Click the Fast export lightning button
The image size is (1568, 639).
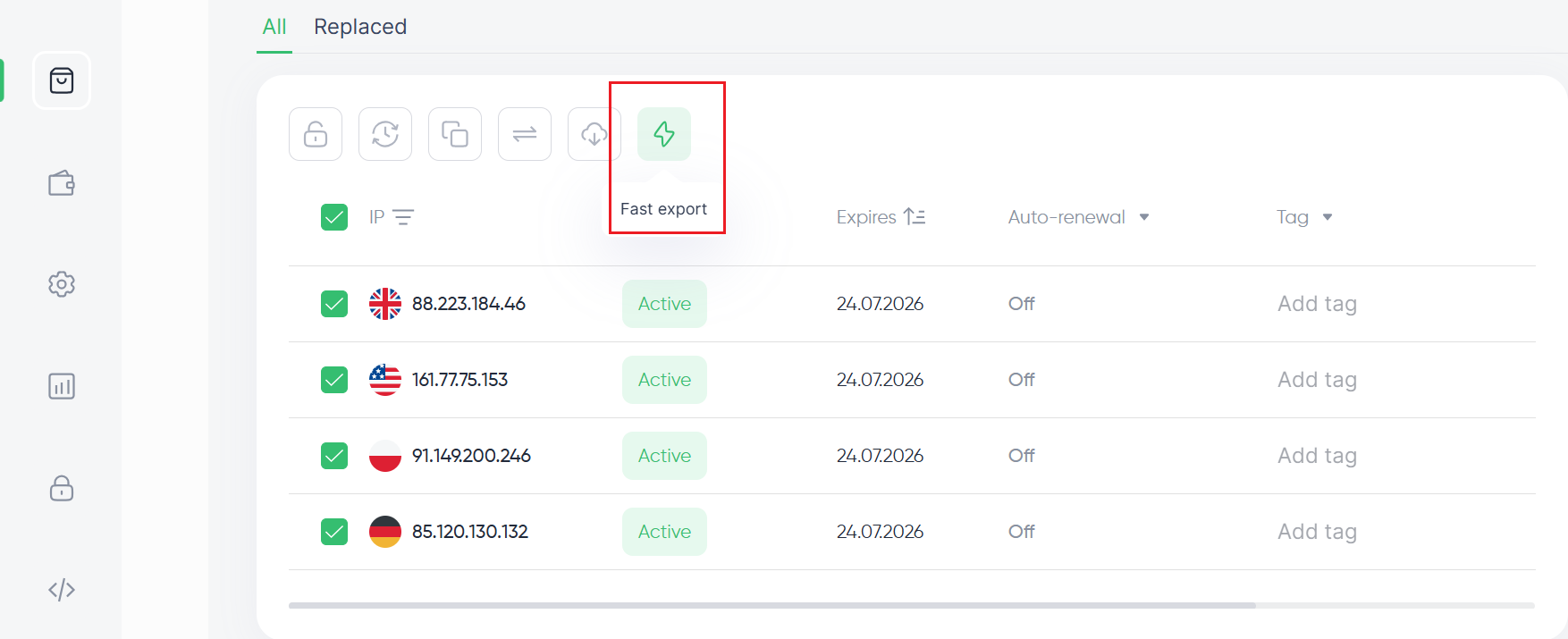(664, 134)
